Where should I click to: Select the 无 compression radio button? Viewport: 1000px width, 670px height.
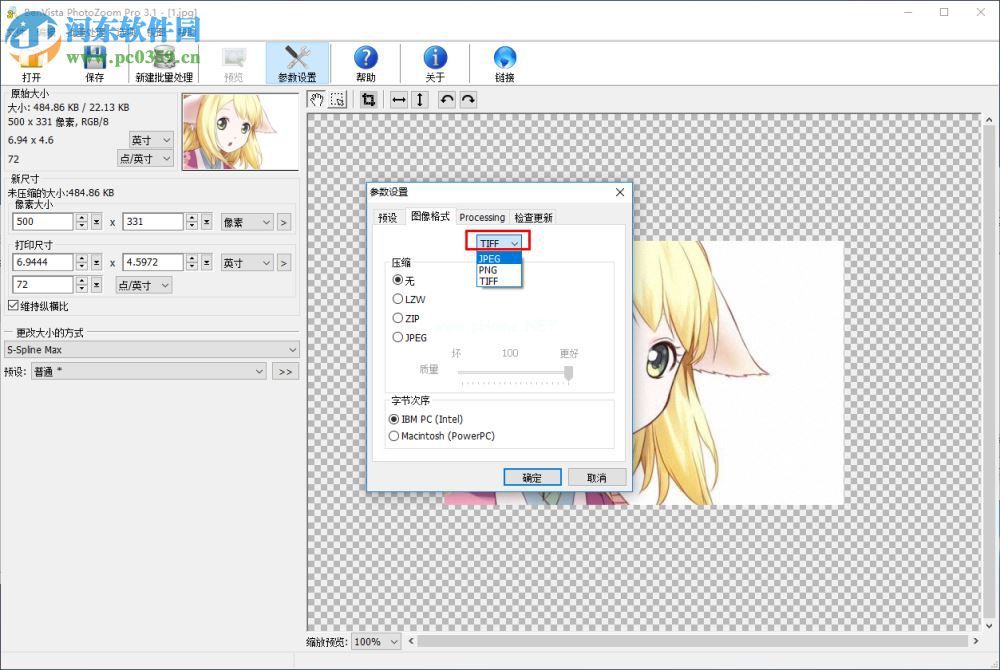398,280
